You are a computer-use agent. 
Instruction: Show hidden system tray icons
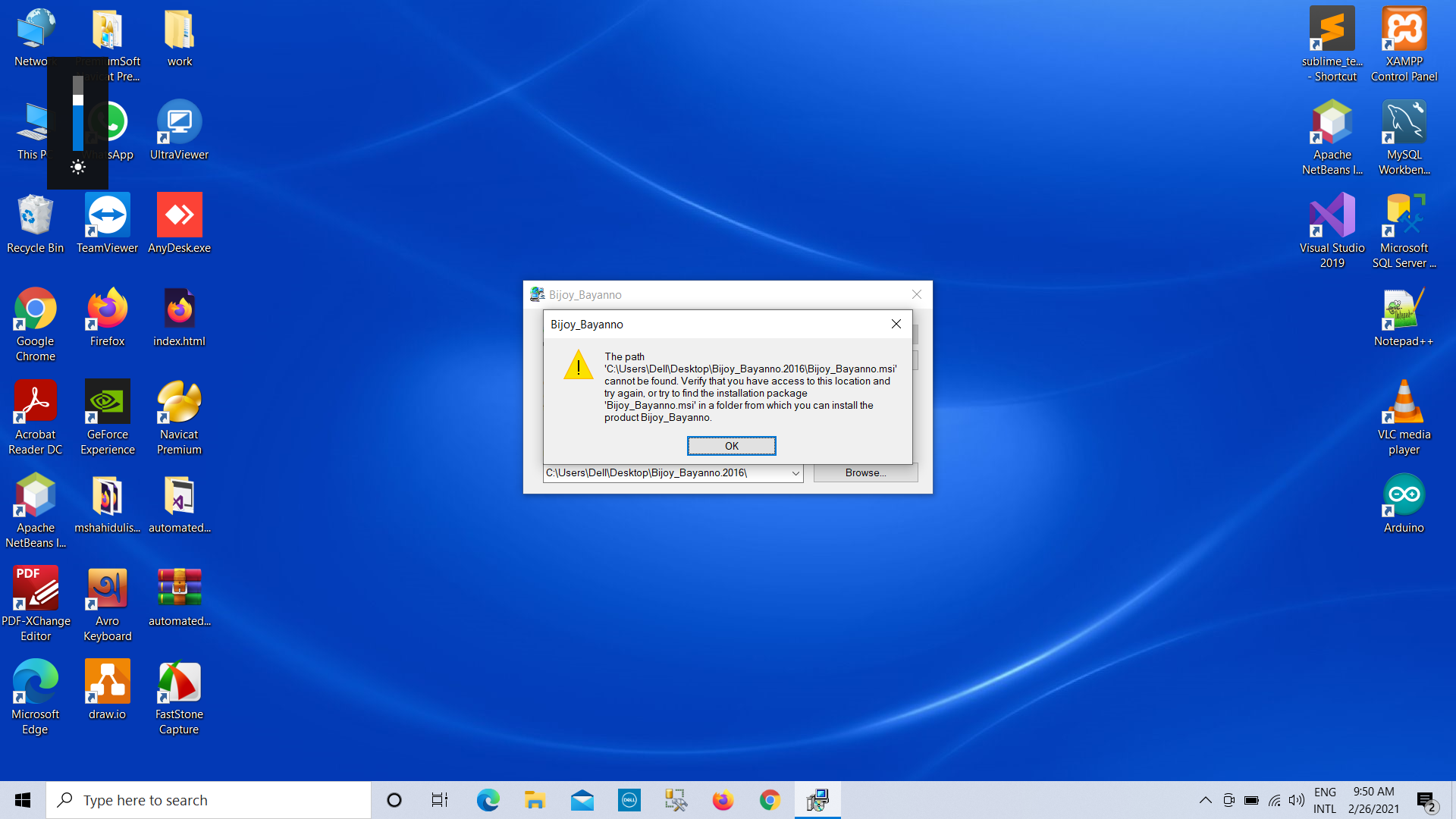pos(1205,800)
